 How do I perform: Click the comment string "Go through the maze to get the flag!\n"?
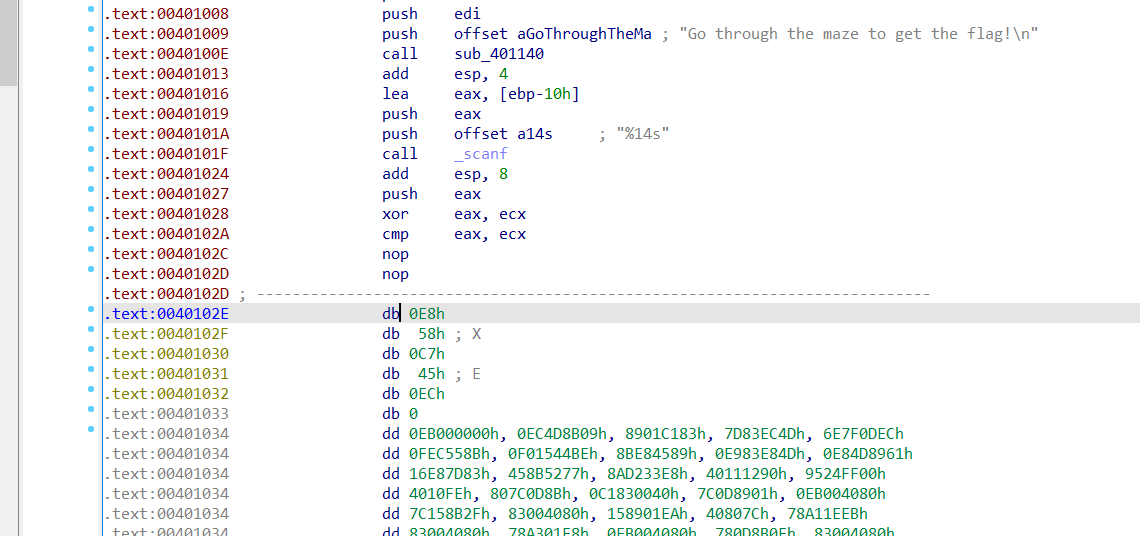click(x=859, y=34)
